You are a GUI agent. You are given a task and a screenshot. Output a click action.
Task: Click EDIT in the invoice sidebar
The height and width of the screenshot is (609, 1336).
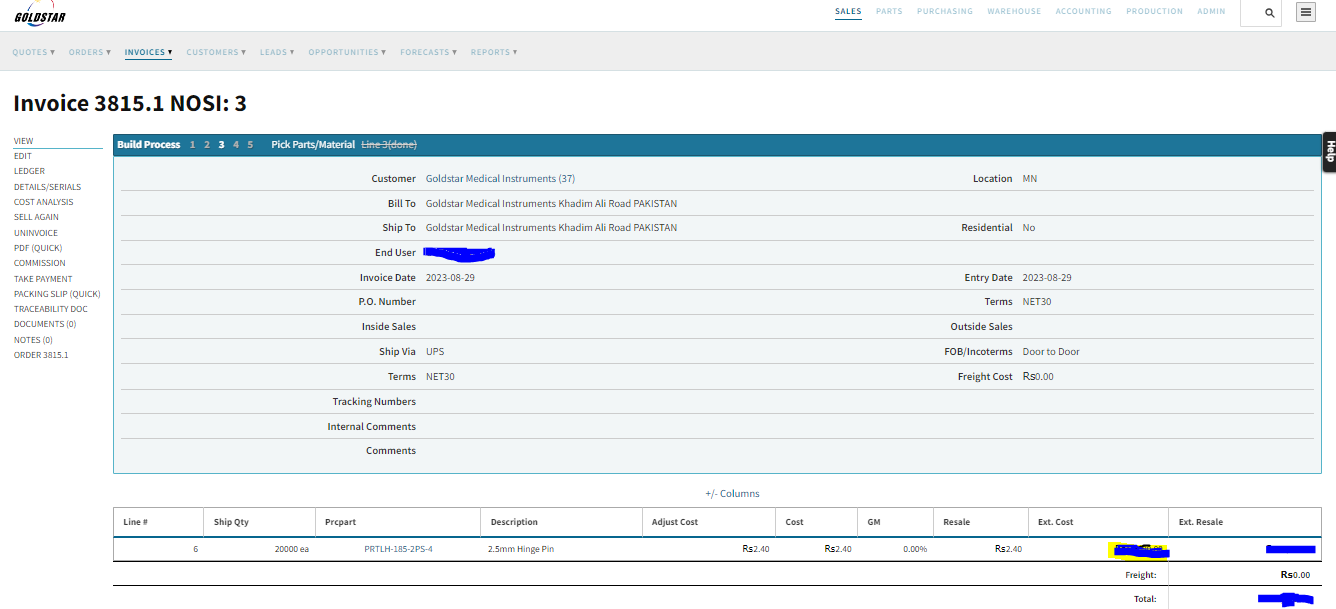click(x=23, y=156)
